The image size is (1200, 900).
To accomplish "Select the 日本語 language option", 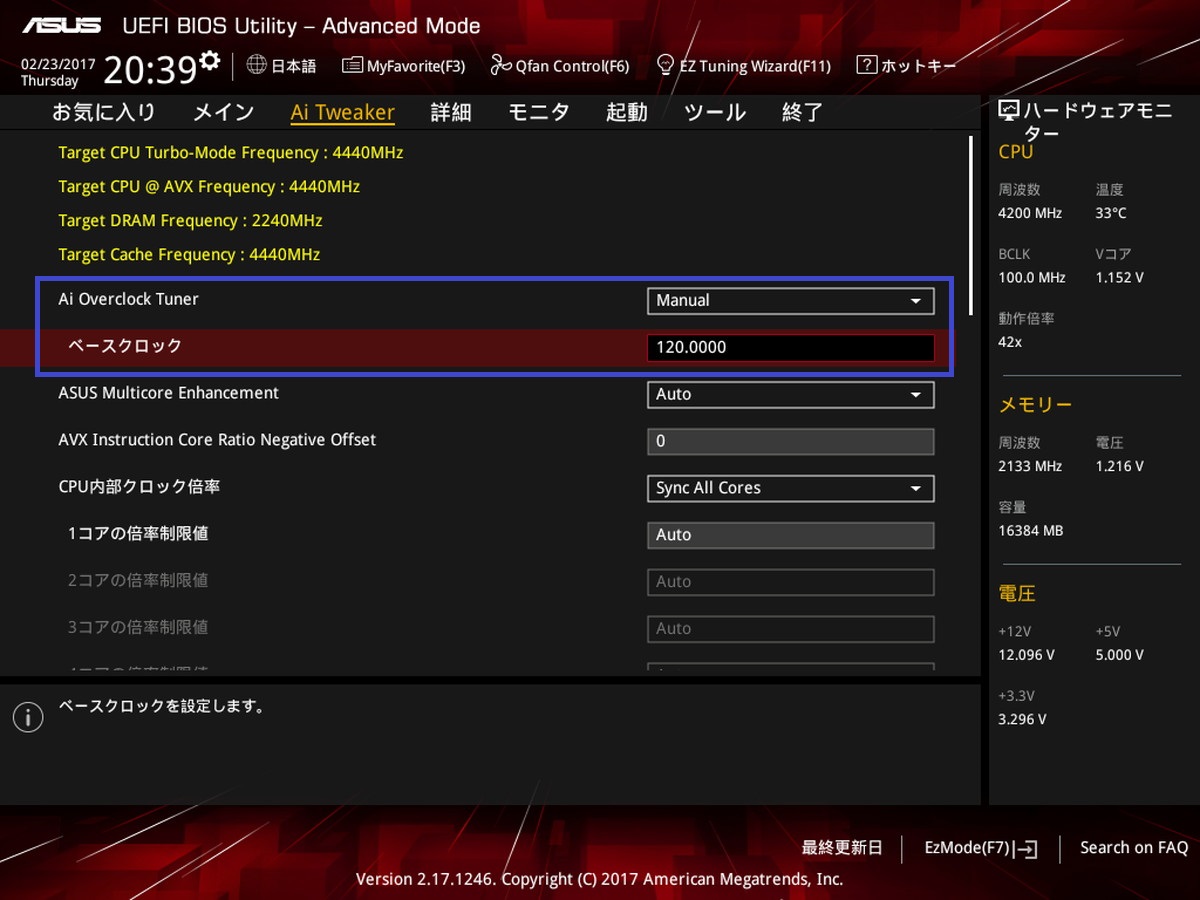I will (294, 66).
